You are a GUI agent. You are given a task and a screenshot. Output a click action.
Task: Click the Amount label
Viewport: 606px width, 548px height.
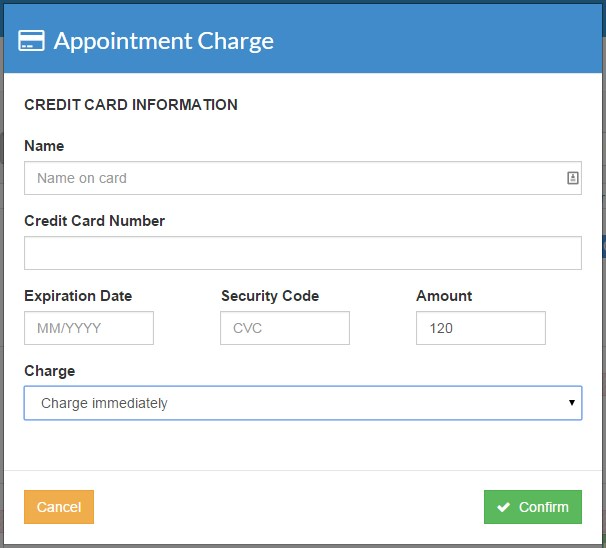444,296
